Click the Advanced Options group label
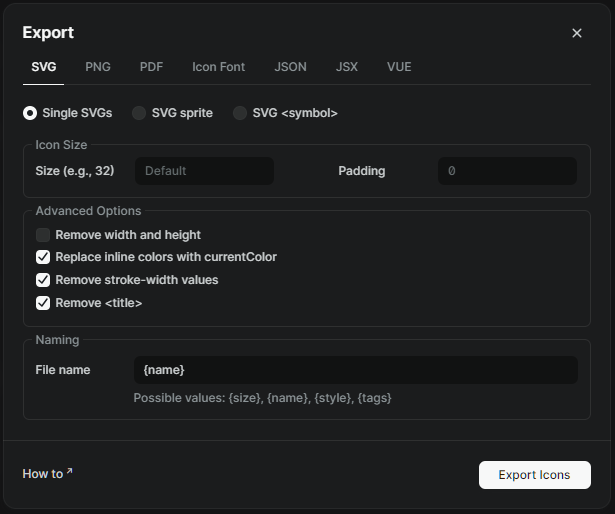The width and height of the screenshot is (615, 514). [88, 211]
